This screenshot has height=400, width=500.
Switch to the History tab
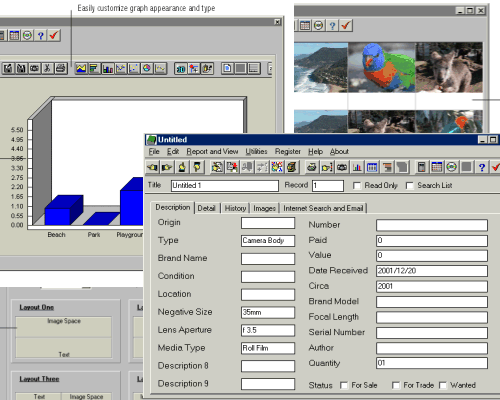pos(235,208)
